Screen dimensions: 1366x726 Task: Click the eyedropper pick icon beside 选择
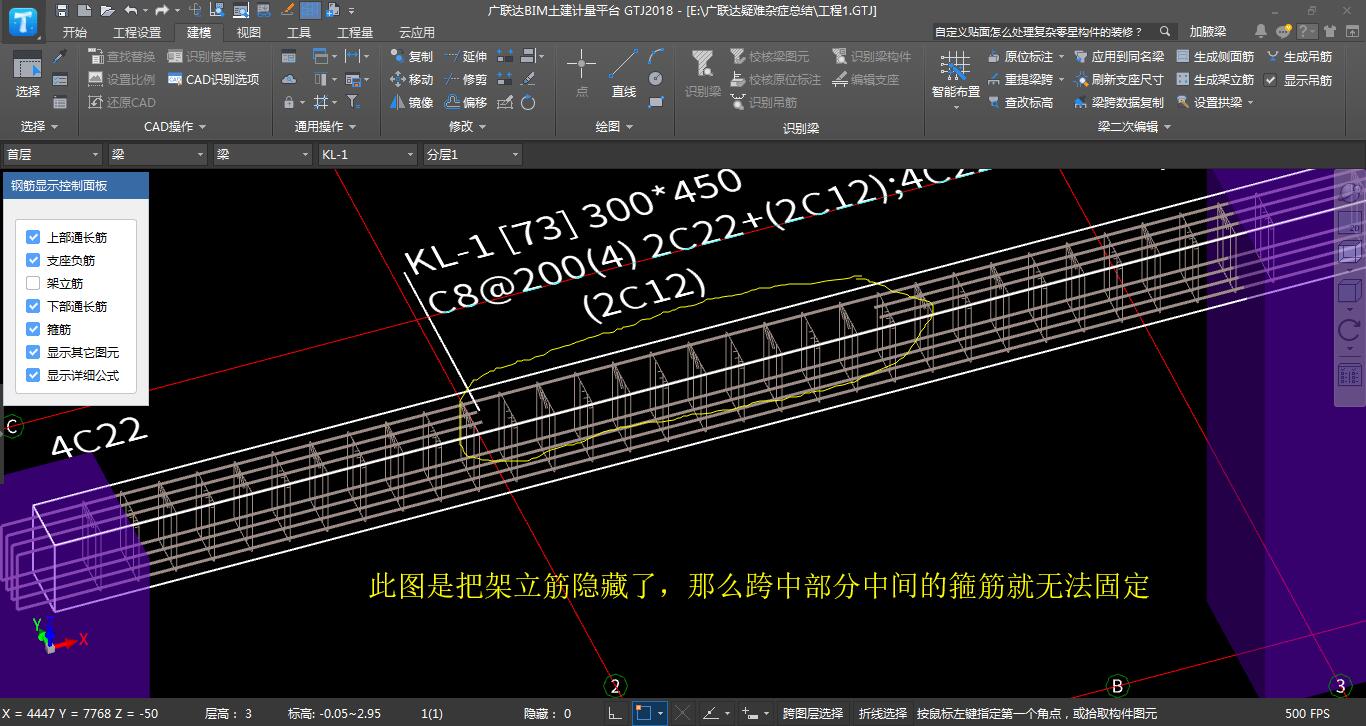point(60,57)
